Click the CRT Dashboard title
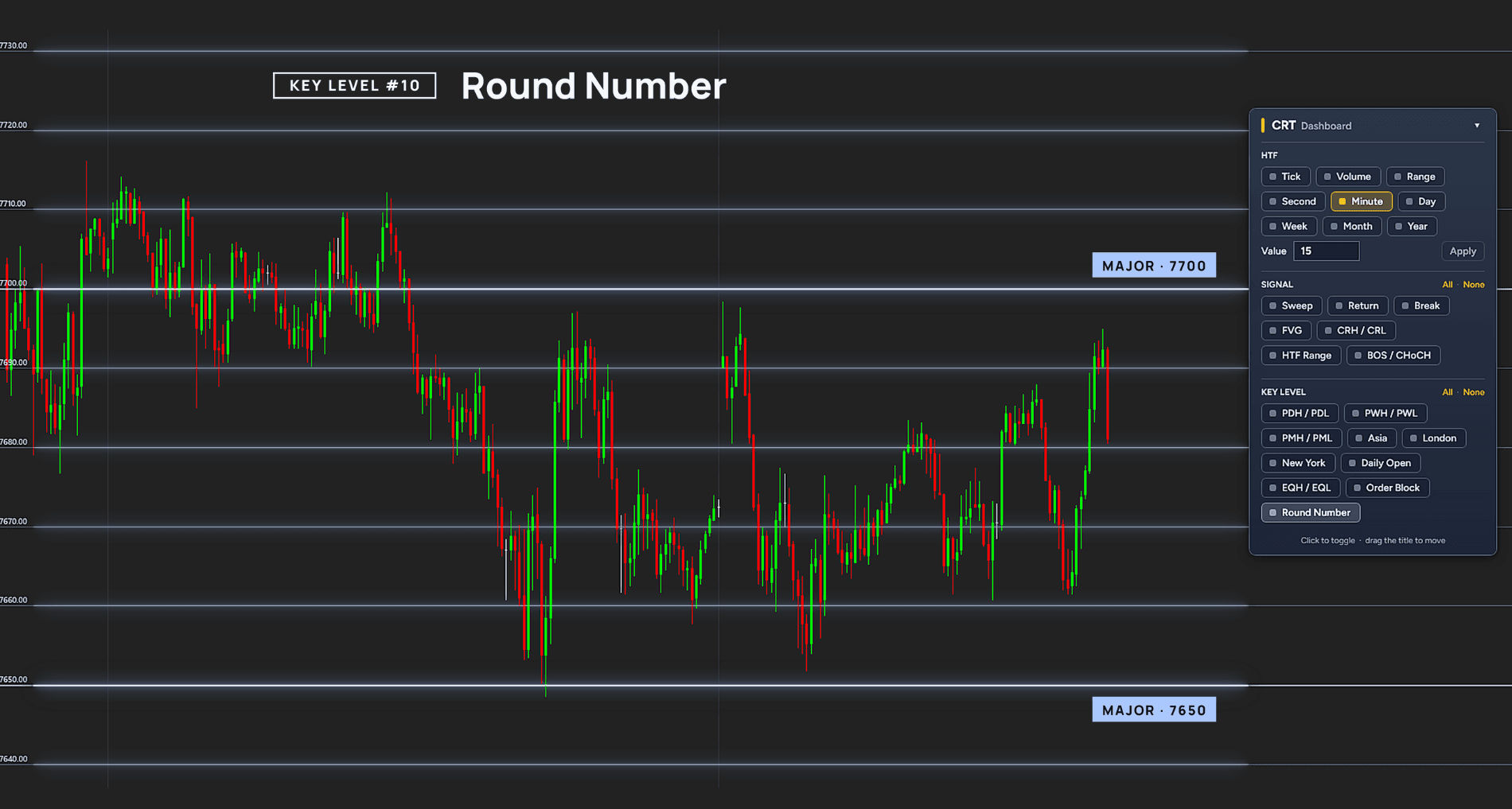 (1311, 126)
